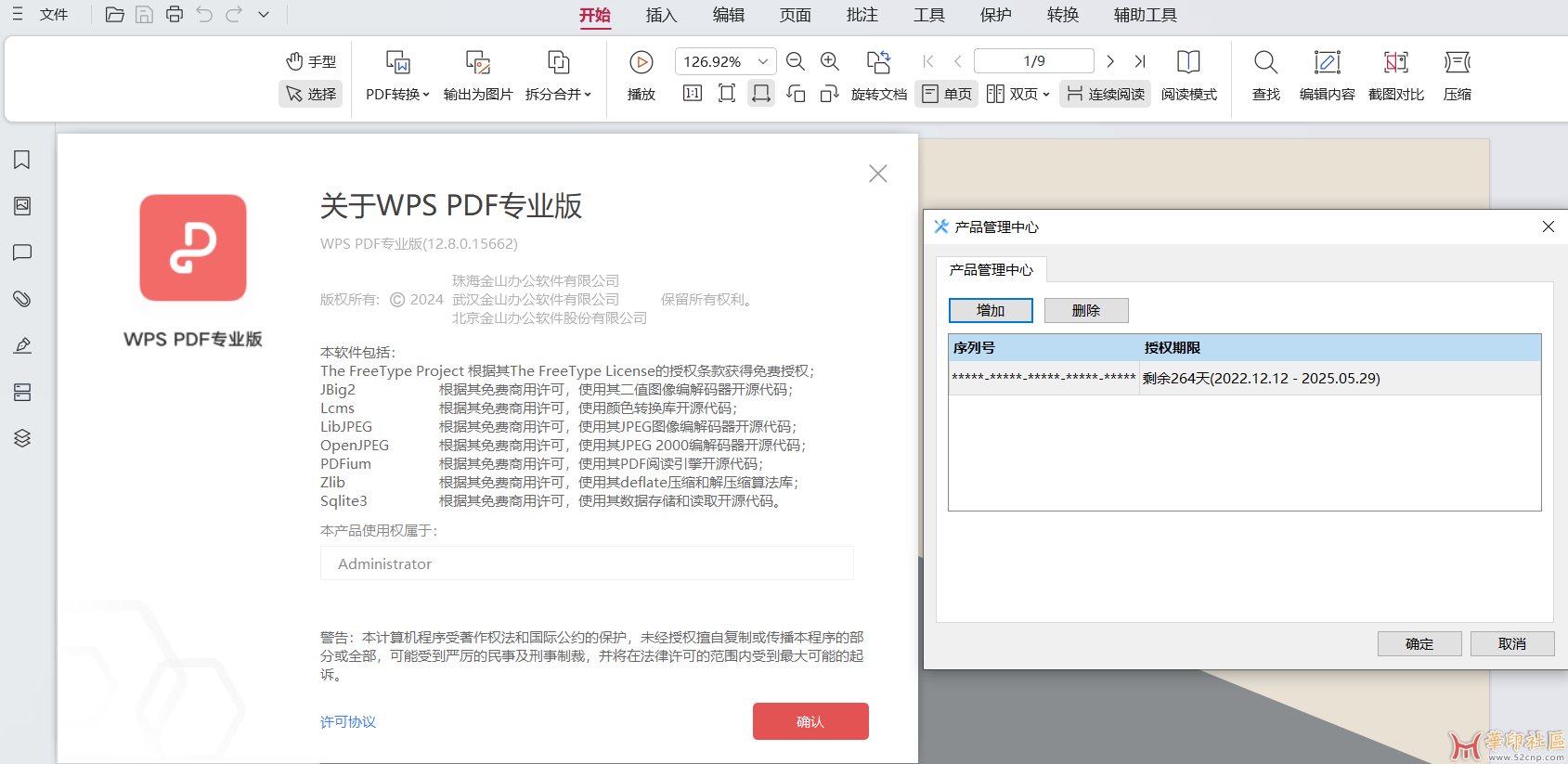Open the bookmark panel in sidebar

(x=22, y=160)
